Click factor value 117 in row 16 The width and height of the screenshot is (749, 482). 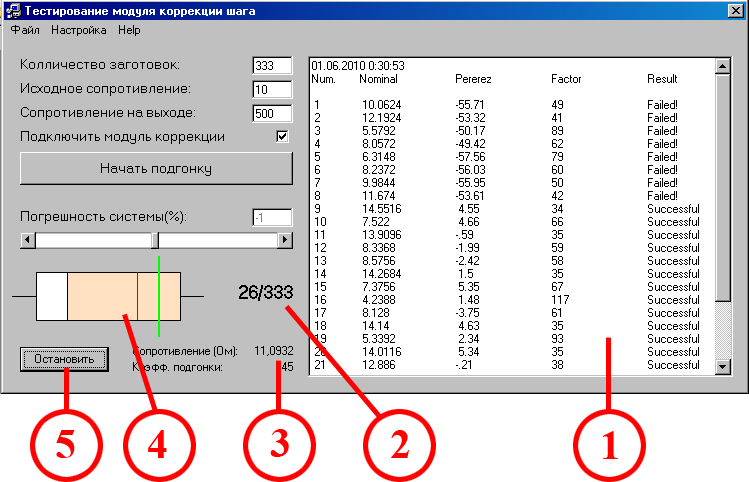(x=560, y=300)
